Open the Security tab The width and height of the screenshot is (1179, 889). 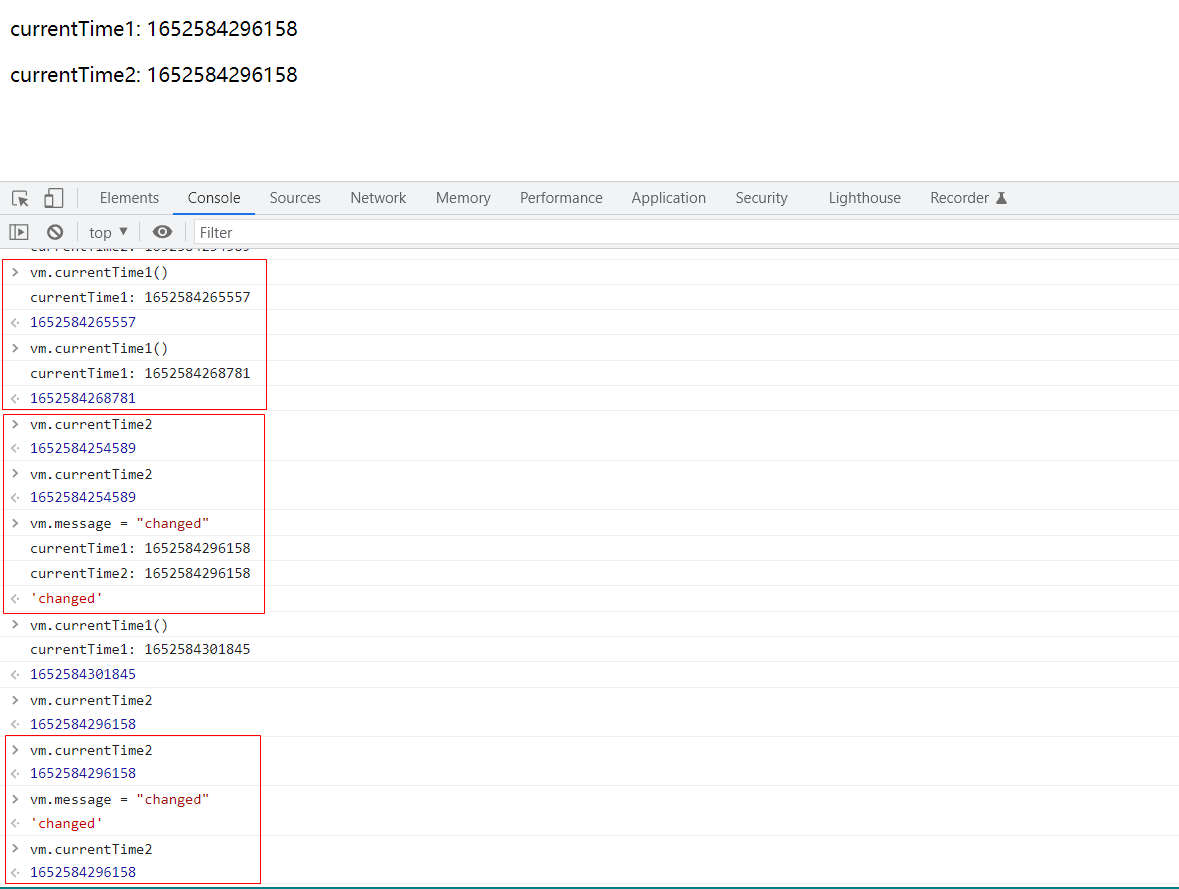(762, 198)
